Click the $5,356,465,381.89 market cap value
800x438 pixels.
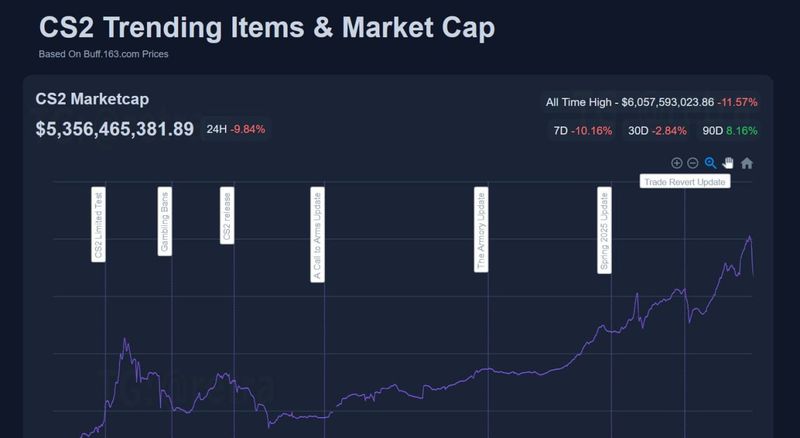pyautogui.click(x=115, y=129)
